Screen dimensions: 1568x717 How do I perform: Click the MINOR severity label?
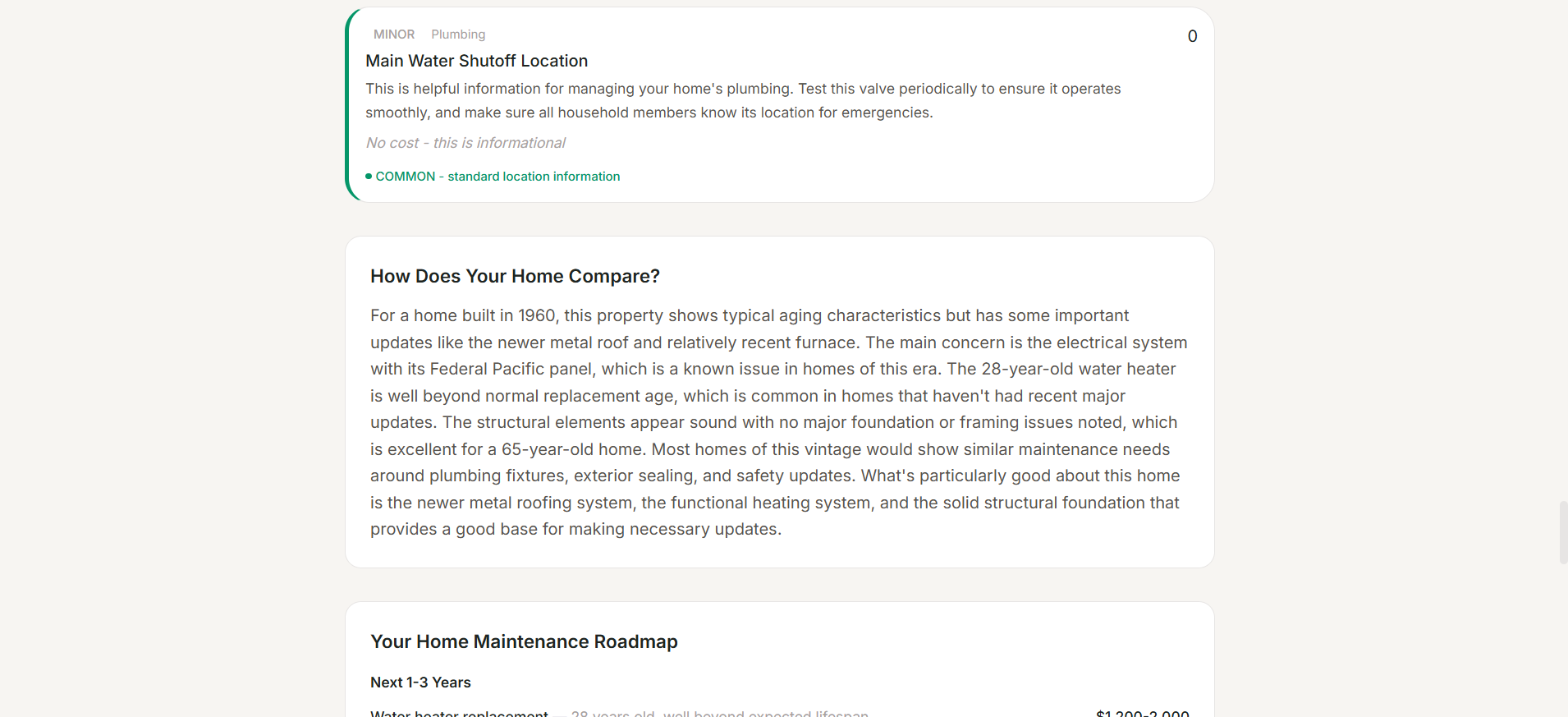coord(394,34)
